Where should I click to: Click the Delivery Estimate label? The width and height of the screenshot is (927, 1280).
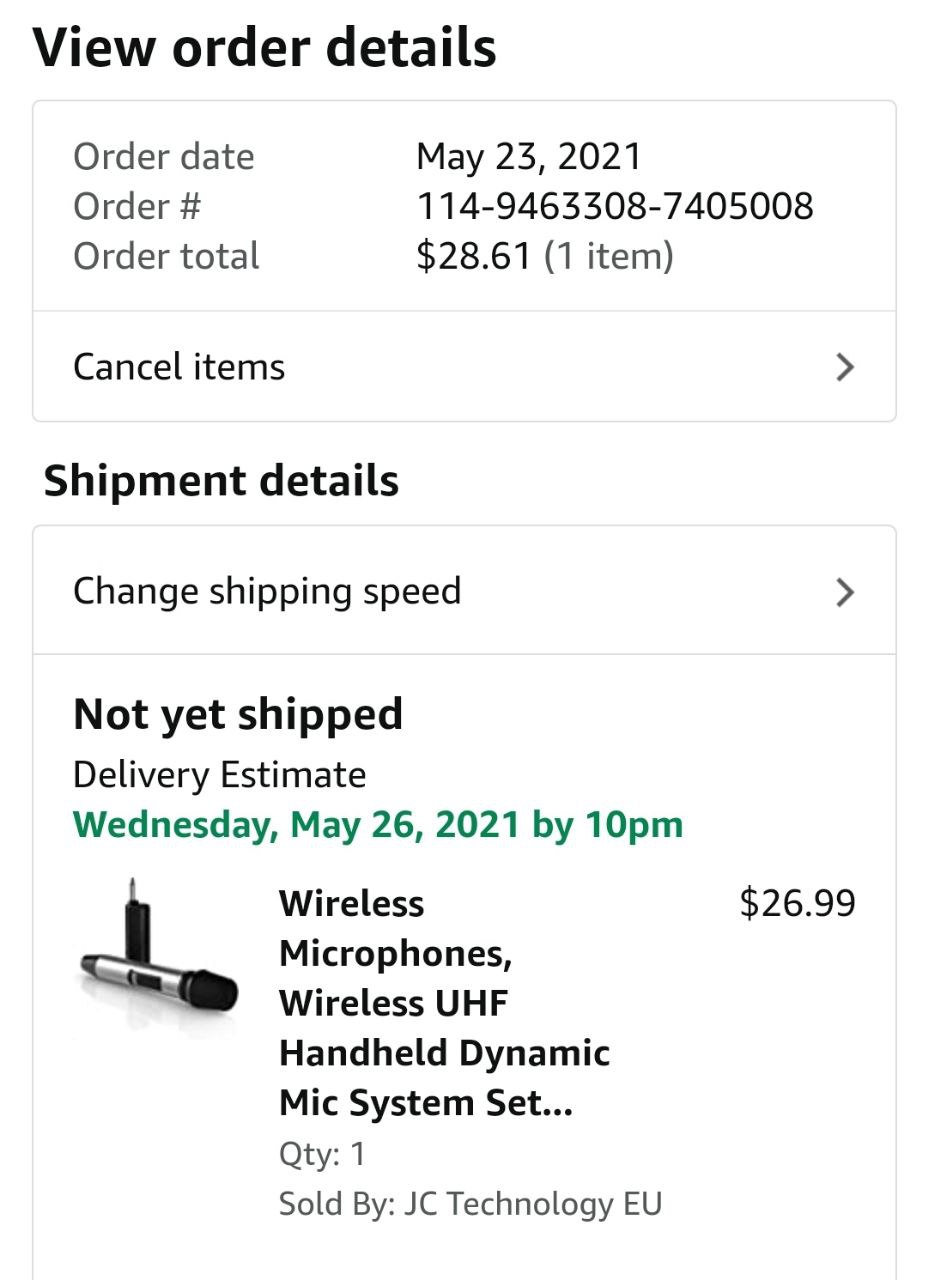(219, 775)
